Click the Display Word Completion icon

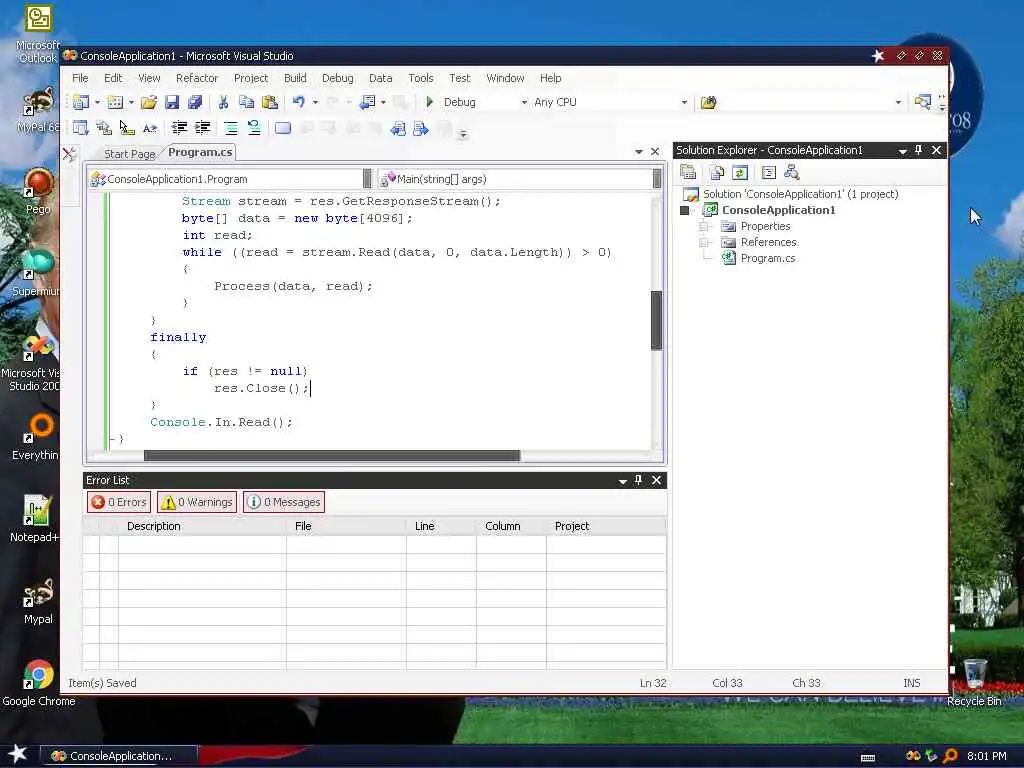pos(150,128)
